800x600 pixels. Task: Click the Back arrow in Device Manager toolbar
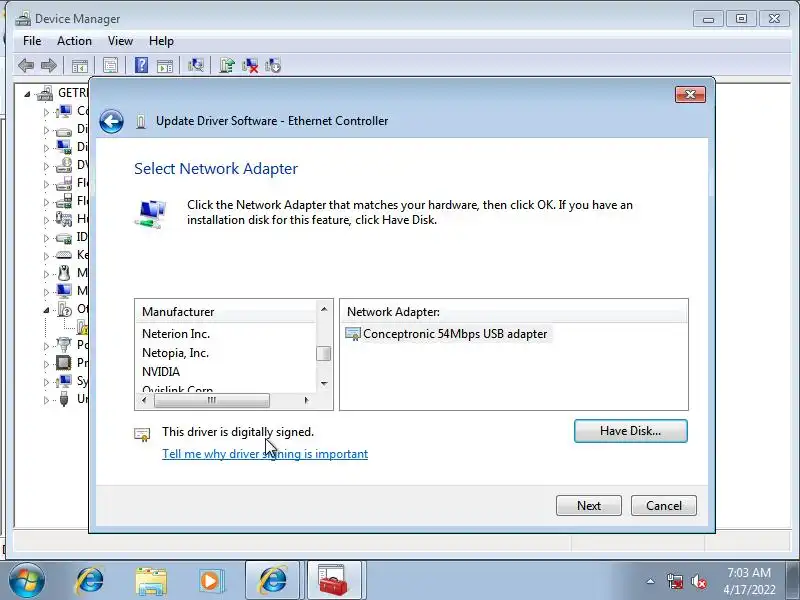[26, 66]
